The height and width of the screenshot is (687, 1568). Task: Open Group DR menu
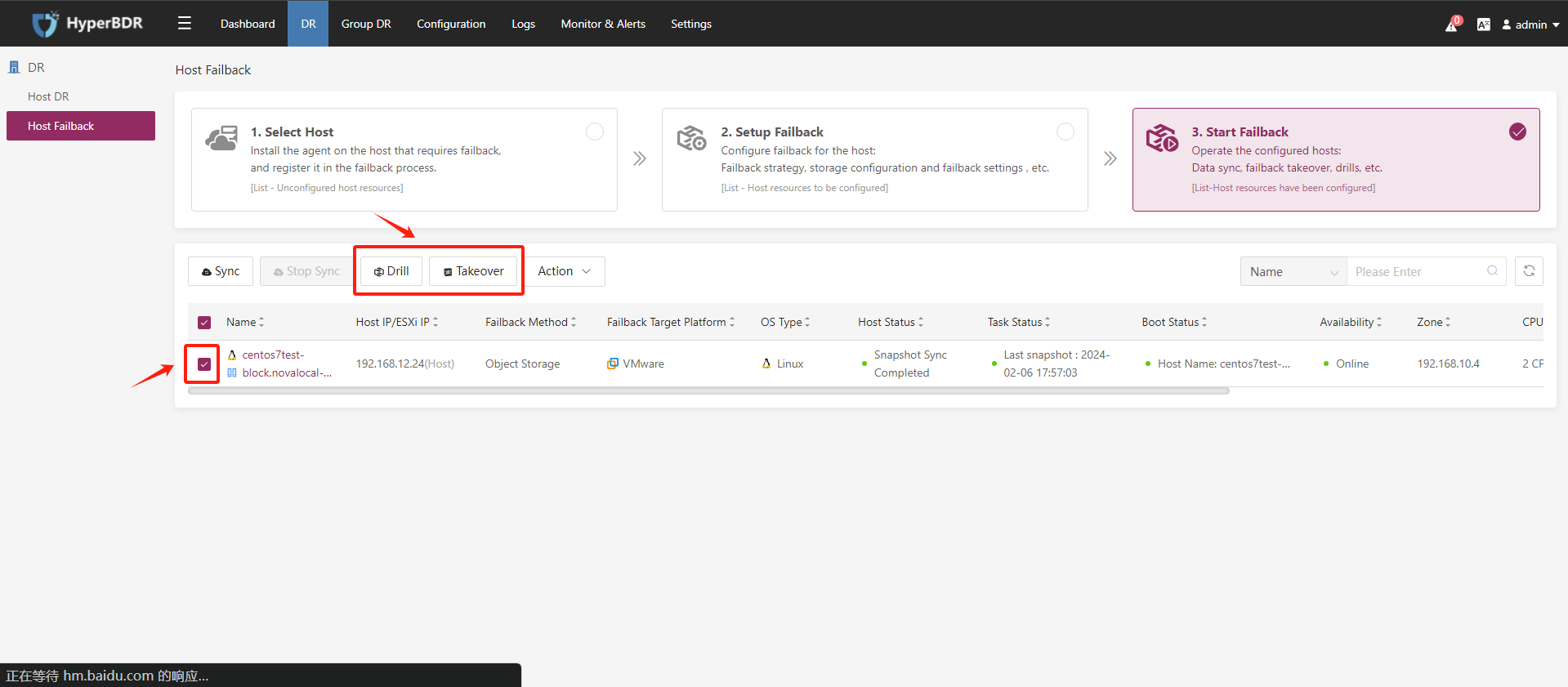[x=366, y=24]
